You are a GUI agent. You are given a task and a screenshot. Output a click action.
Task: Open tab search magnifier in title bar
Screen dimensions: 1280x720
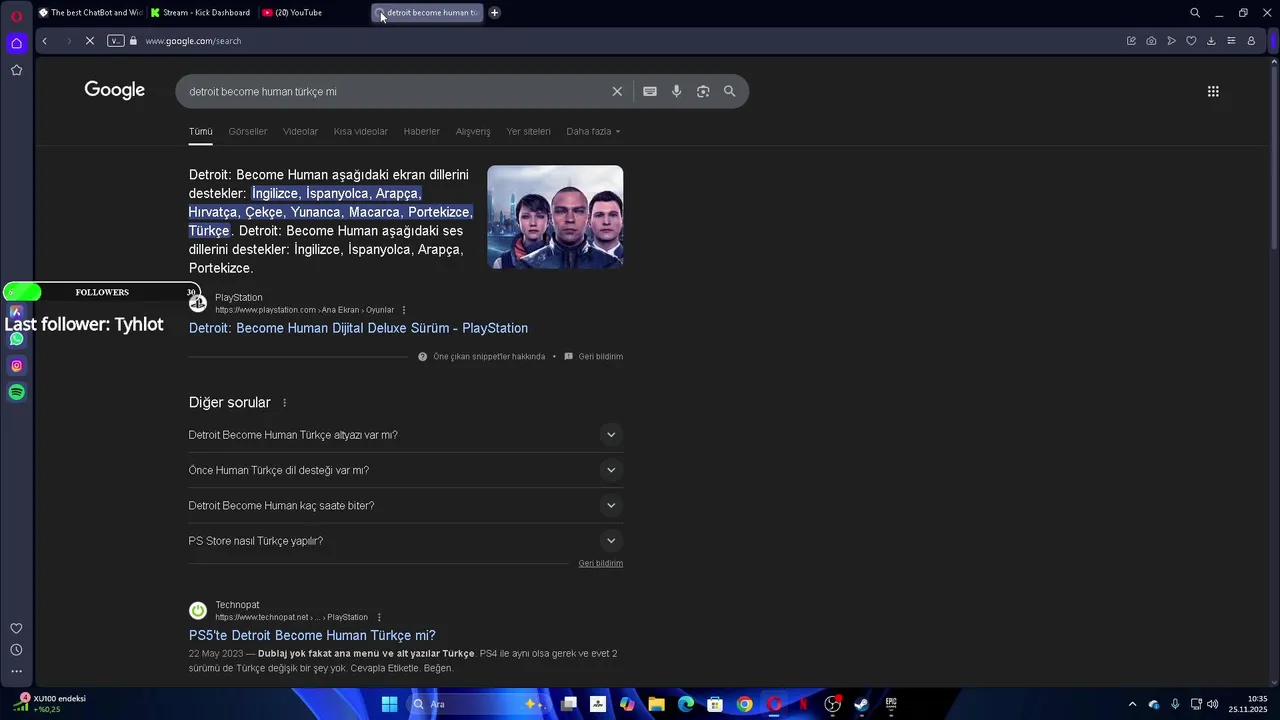tap(1195, 13)
